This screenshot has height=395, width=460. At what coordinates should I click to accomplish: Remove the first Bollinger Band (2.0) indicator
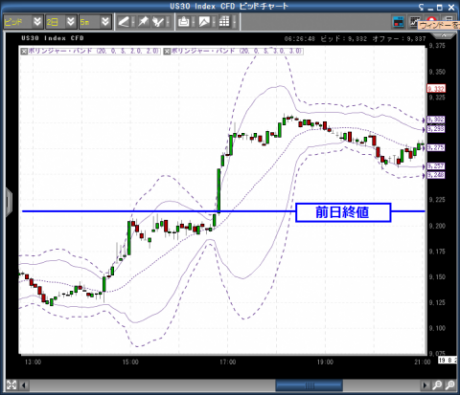[x=24, y=51]
